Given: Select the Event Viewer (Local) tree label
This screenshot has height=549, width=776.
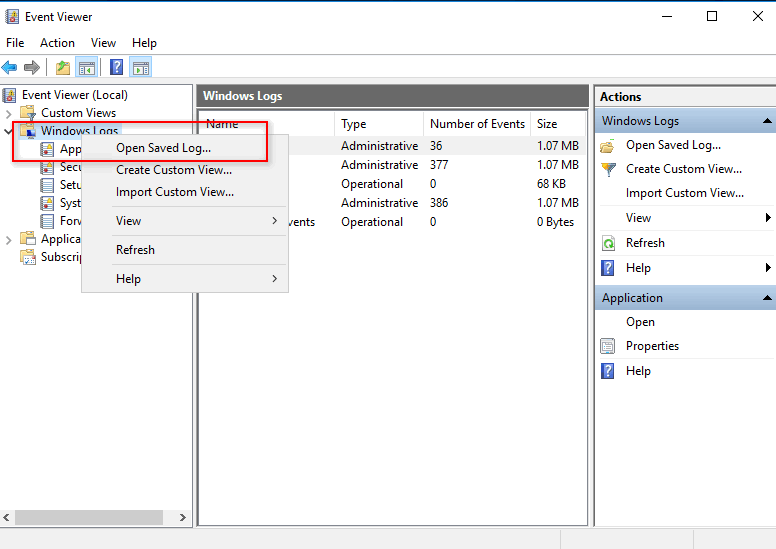Looking at the screenshot, I should [x=75, y=95].
